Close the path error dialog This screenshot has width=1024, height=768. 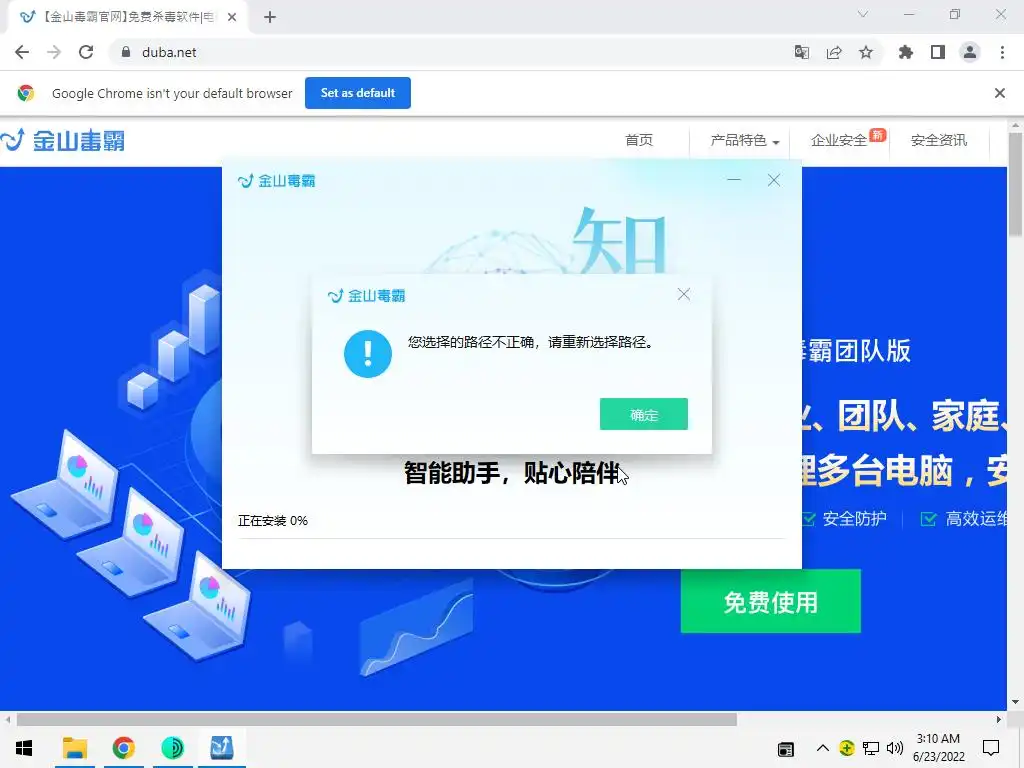[684, 295]
